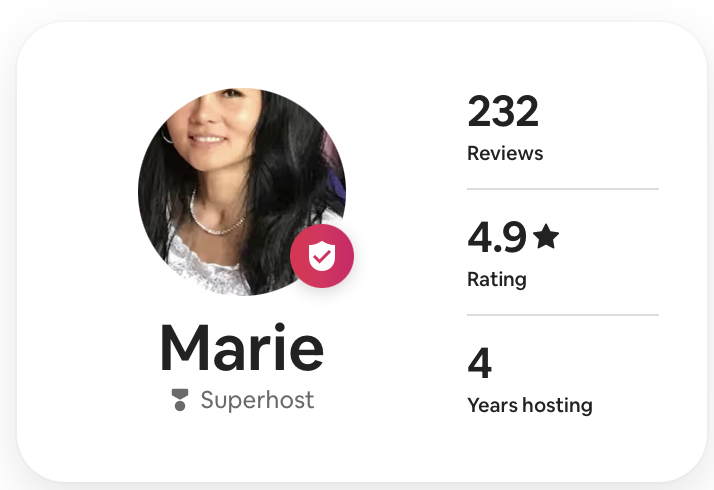The image size is (714, 490).
Task: Click the Superhost text label
Action: coord(257,400)
